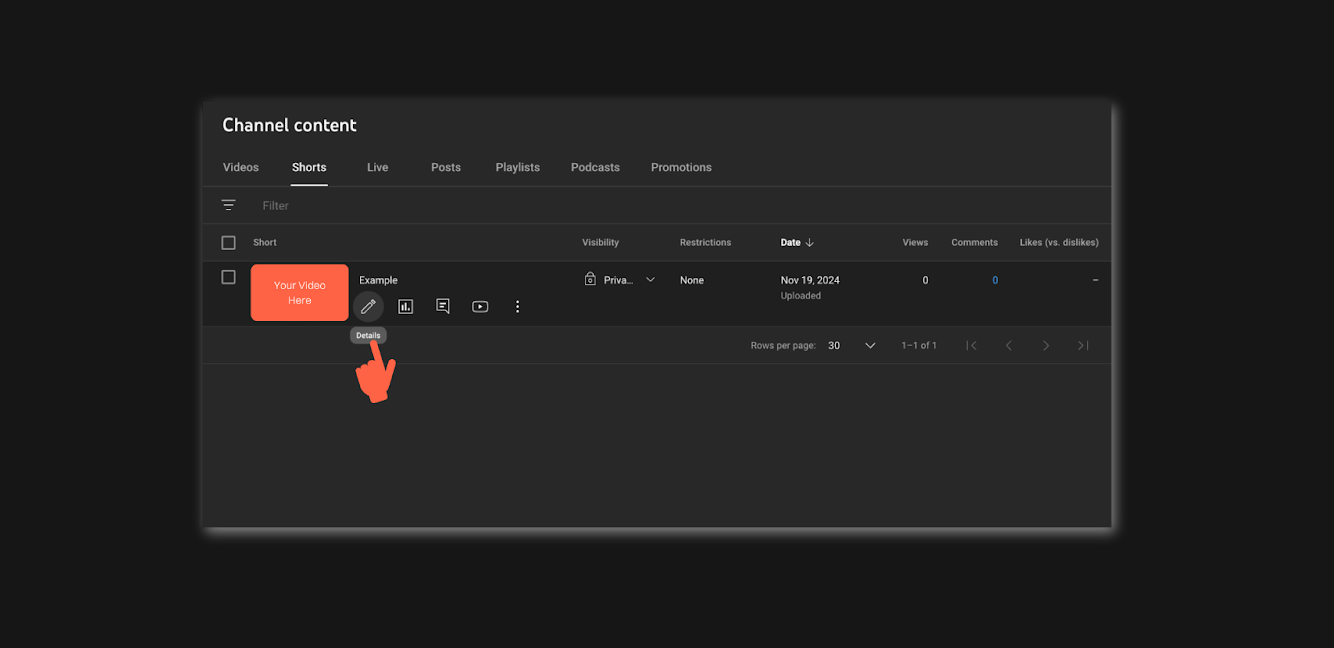Open Analytics for the Example short

(405, 306)
